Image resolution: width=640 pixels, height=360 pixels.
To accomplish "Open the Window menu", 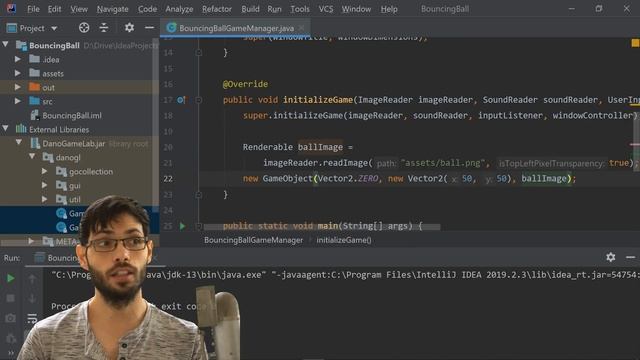I will click(x=356, y=9).
